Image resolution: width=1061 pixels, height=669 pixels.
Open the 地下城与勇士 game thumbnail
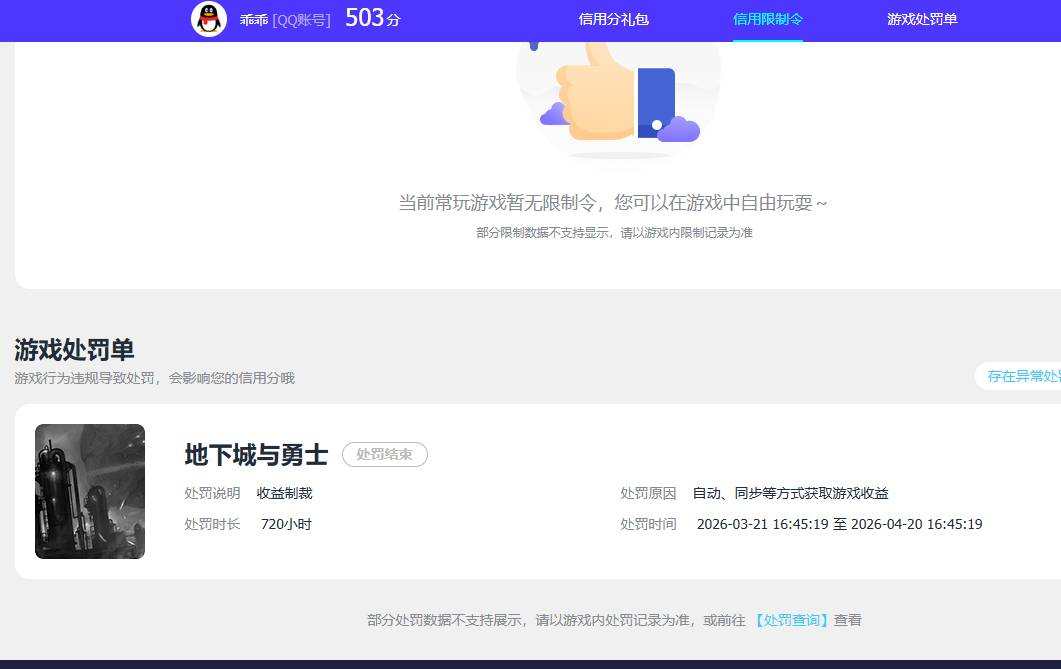90,491
